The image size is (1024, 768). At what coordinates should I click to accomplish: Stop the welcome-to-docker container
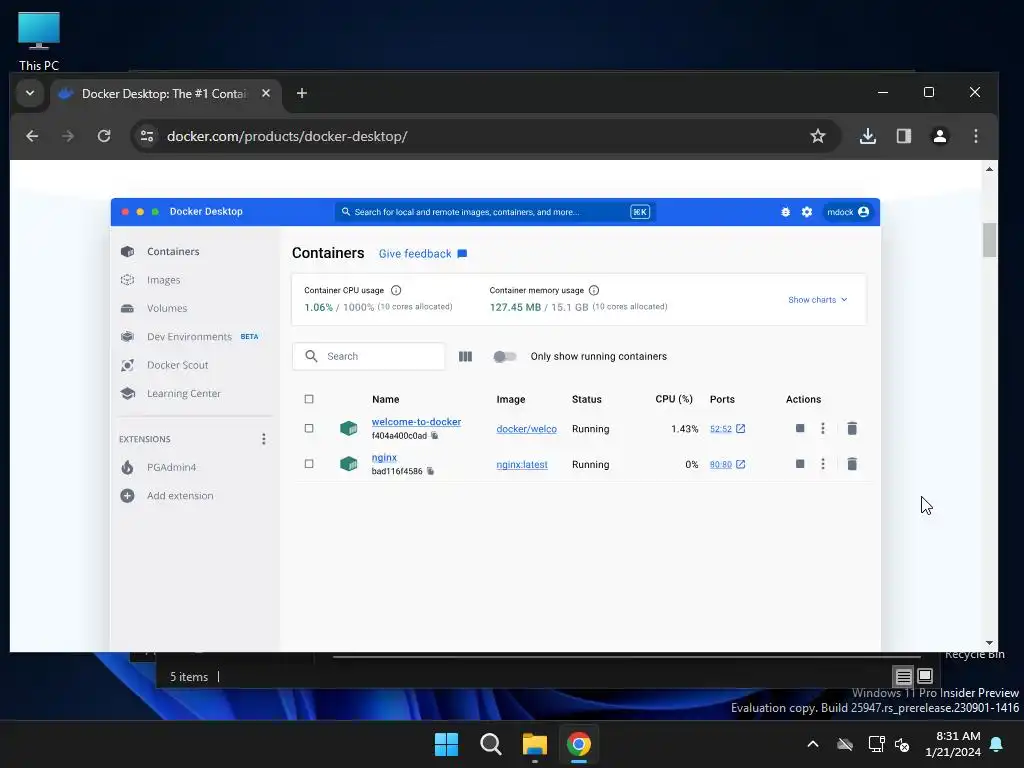[800, 428]
